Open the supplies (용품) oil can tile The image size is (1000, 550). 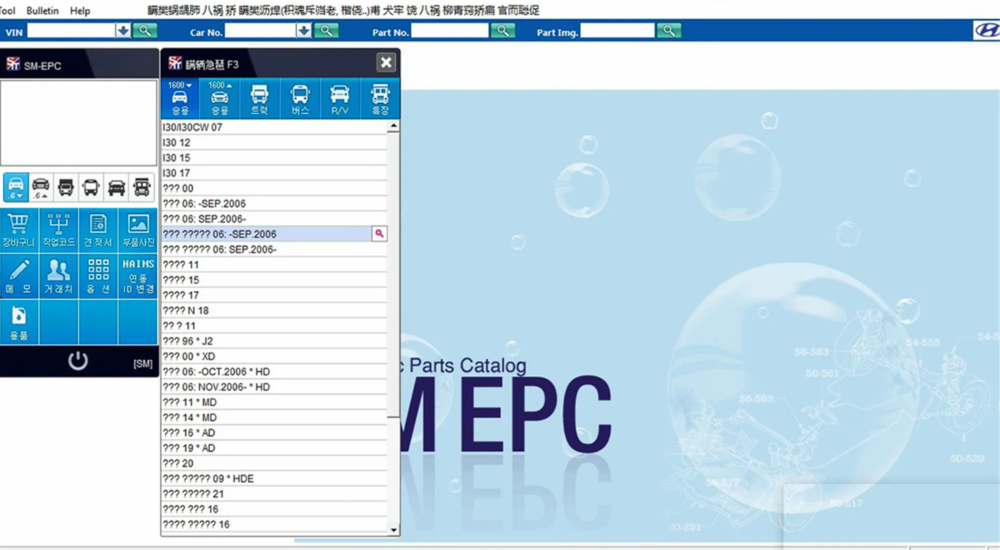(x=19, y=322)
